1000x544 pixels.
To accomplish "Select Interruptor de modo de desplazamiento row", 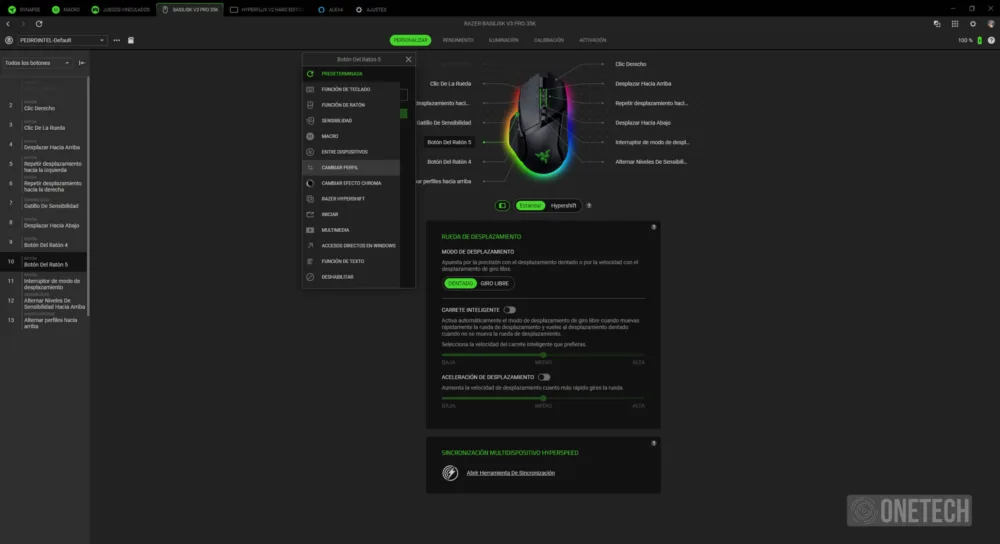I will tap(44, 282).
